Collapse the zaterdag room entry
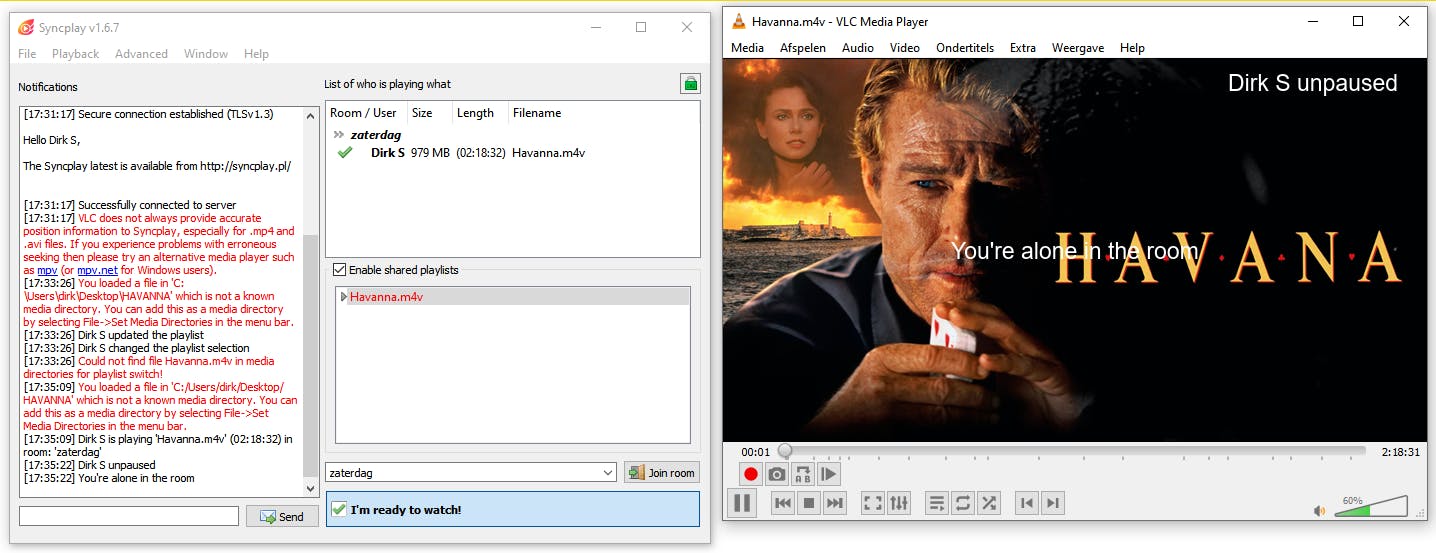 click(339, 135)
